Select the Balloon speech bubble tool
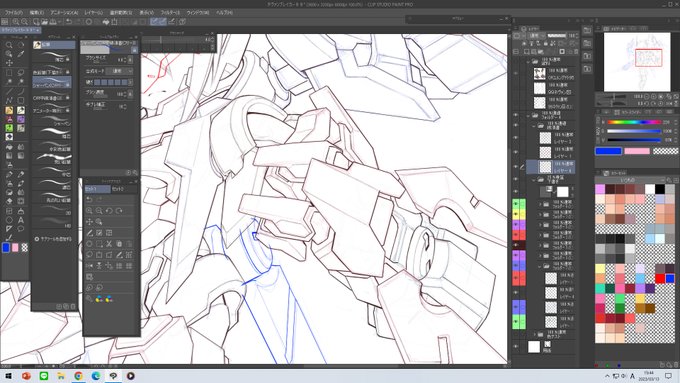Image resolution: width=680 pixels, height=383 pixels. [x=20, y=229]
